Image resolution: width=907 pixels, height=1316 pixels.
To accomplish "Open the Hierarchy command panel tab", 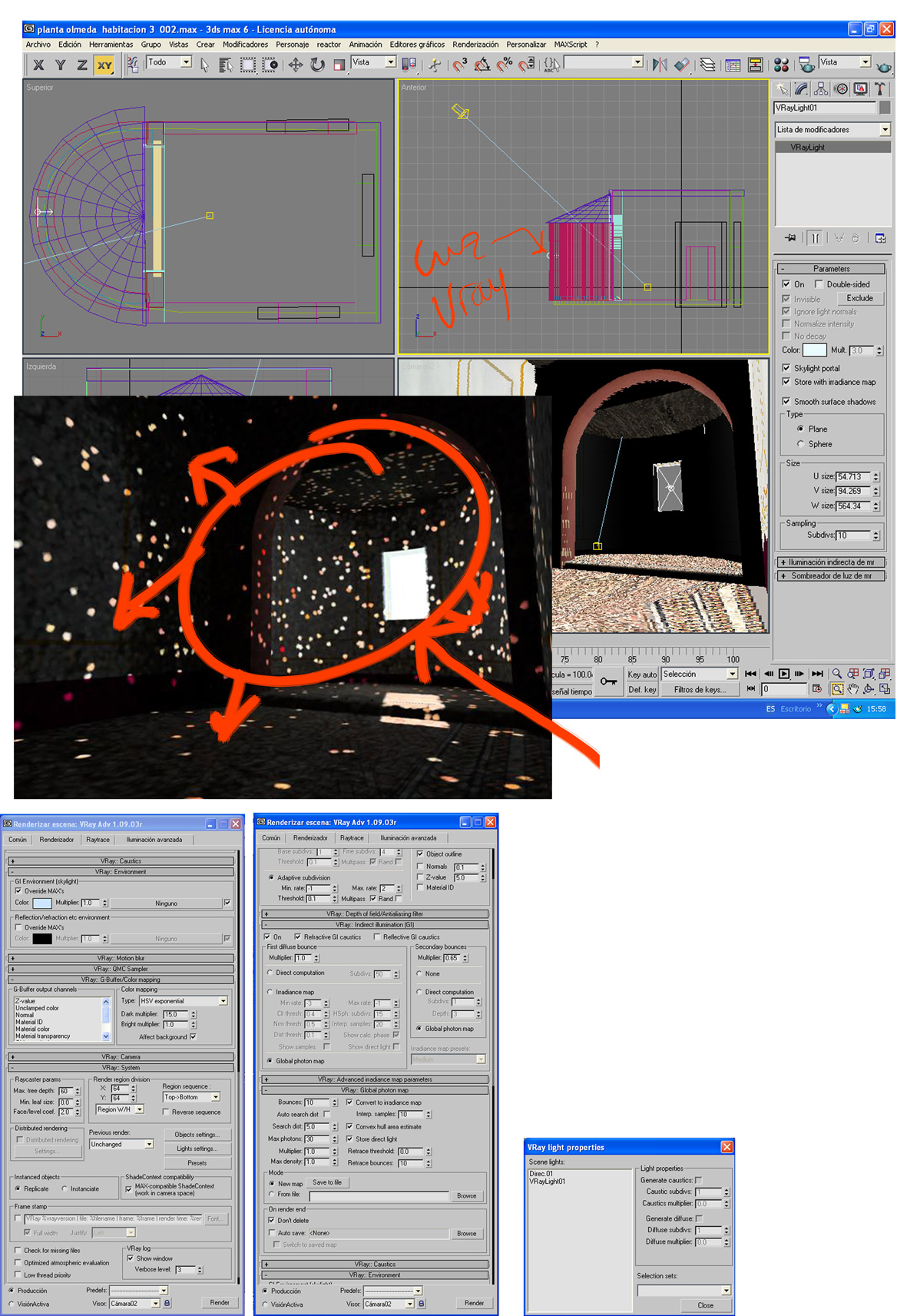I will coord(821,89).
